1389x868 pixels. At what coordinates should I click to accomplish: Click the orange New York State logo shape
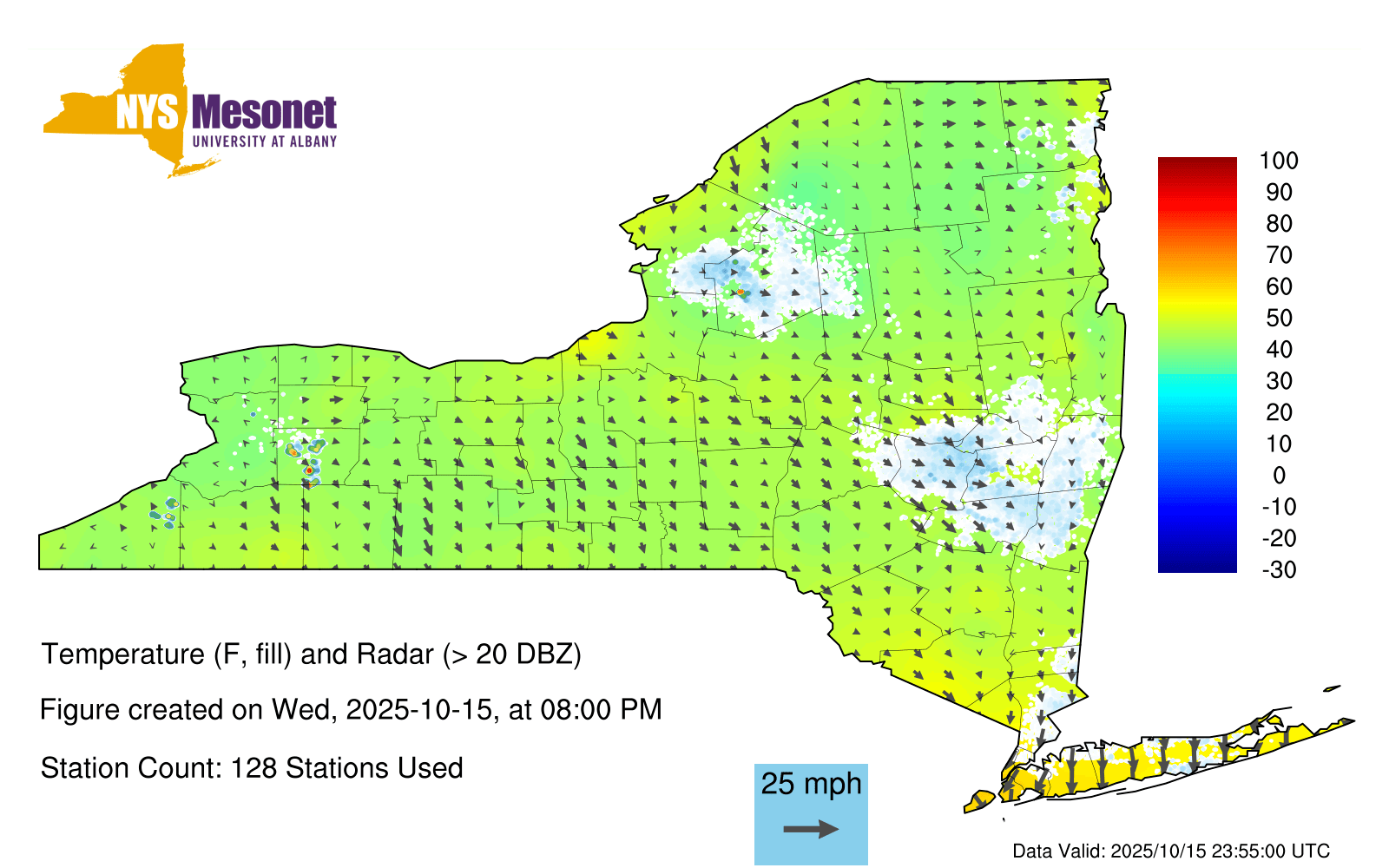pos(130,104)
